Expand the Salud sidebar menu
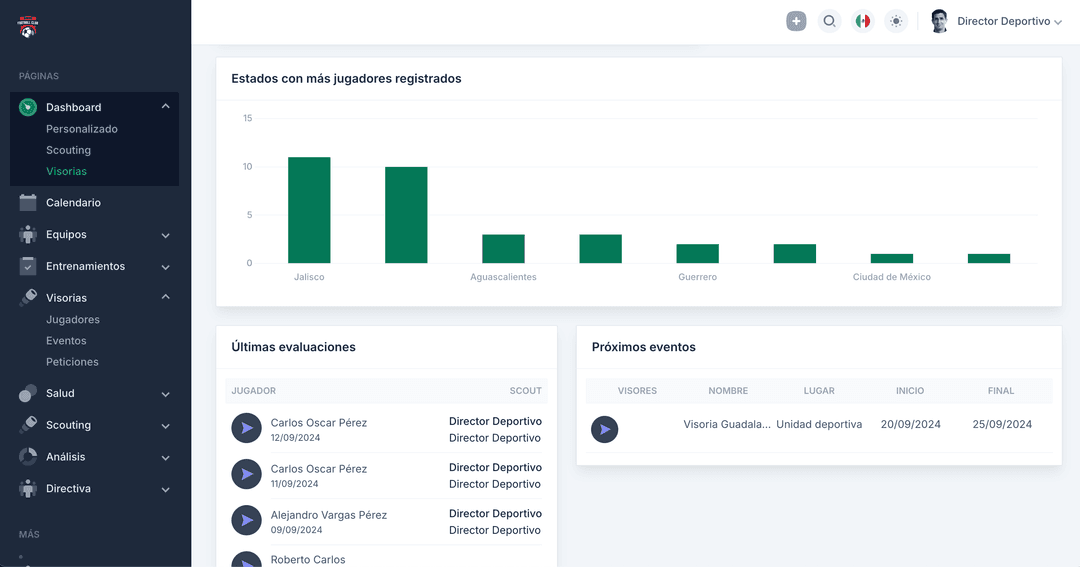This screenshot has height=567, width=1080. point(165,394)
